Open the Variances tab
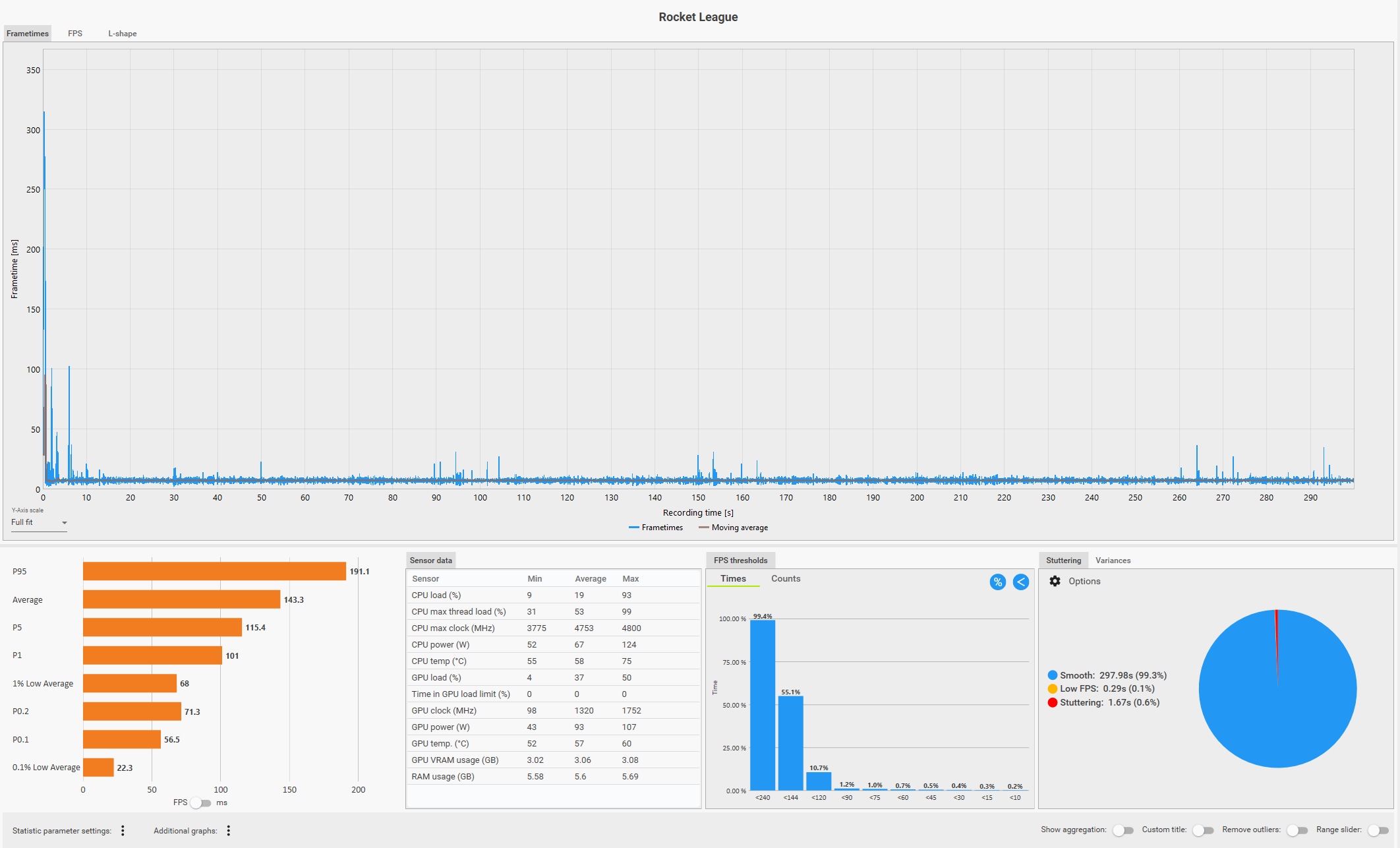The height and width of the screenshot is (848, 1400). click(1113, 560)
